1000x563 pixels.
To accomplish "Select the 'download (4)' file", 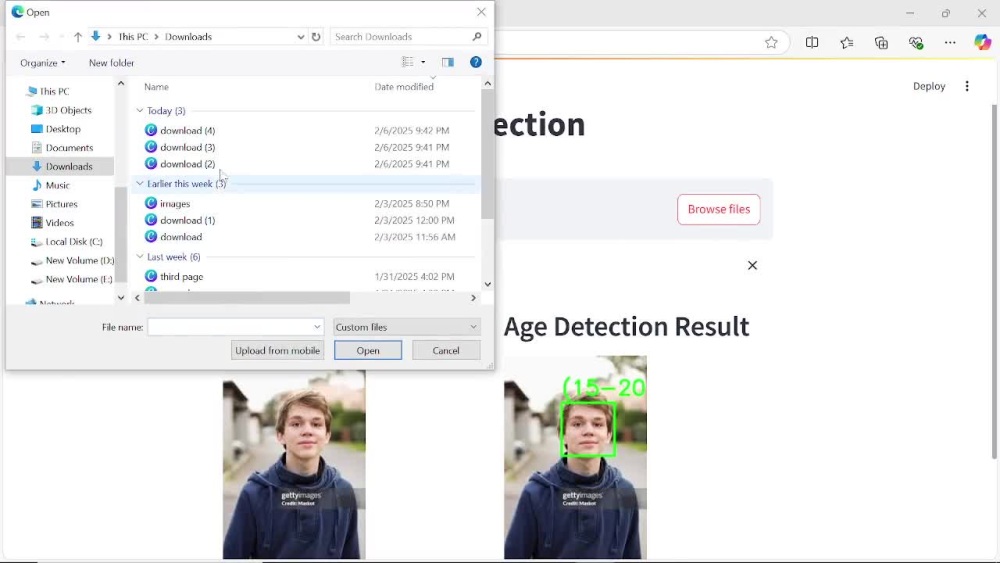I will tap(188, 130).
